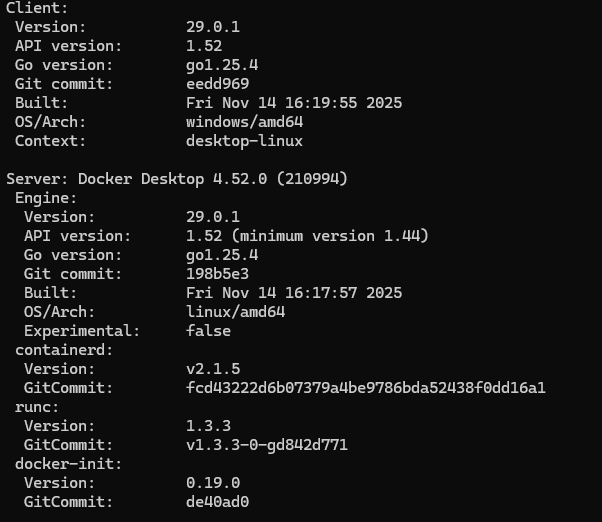
Task: Click the docker-init version 0.19.0
Action: tap(212, 483)
